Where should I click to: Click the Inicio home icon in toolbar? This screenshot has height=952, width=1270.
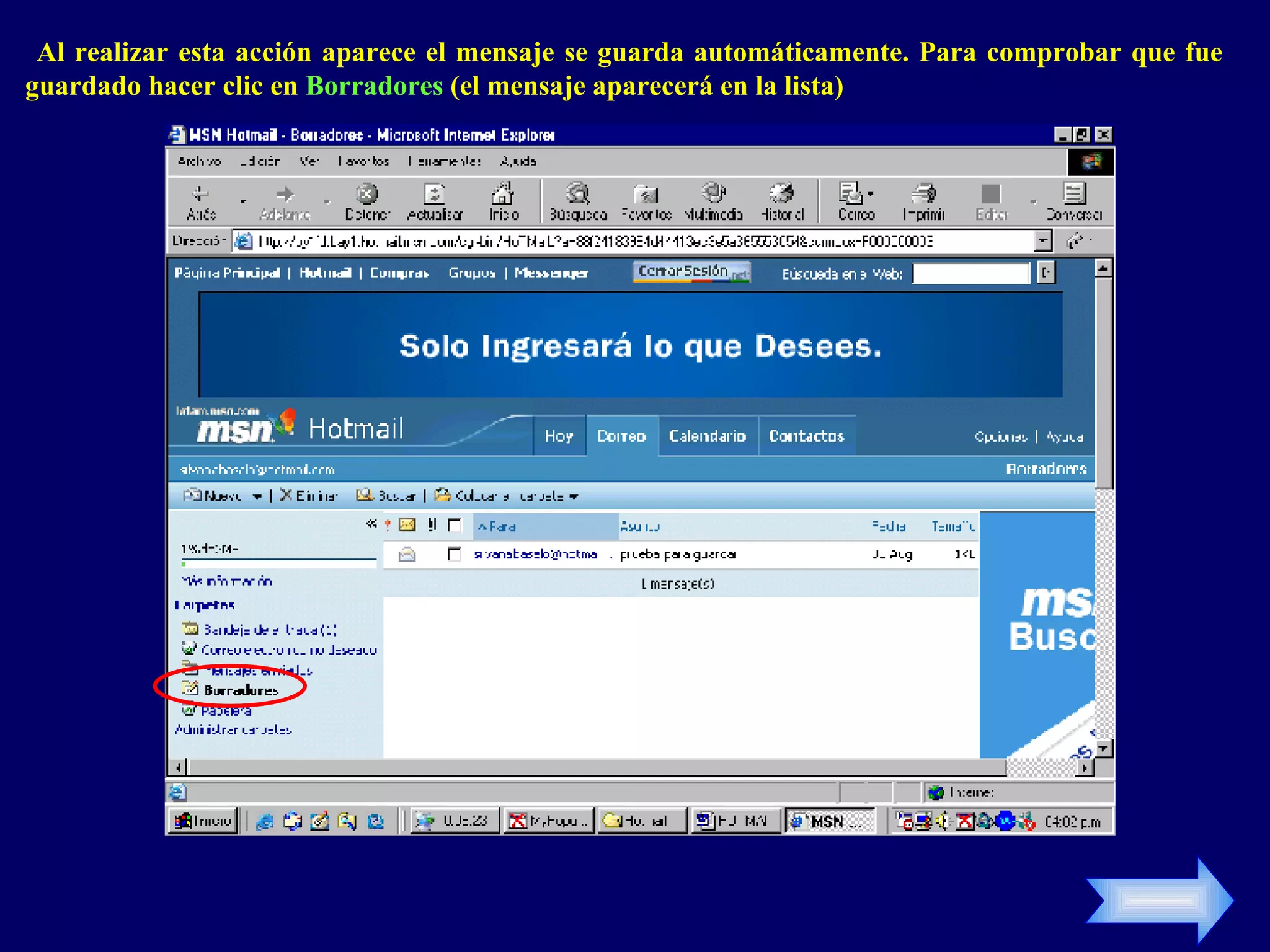[503, 193]
